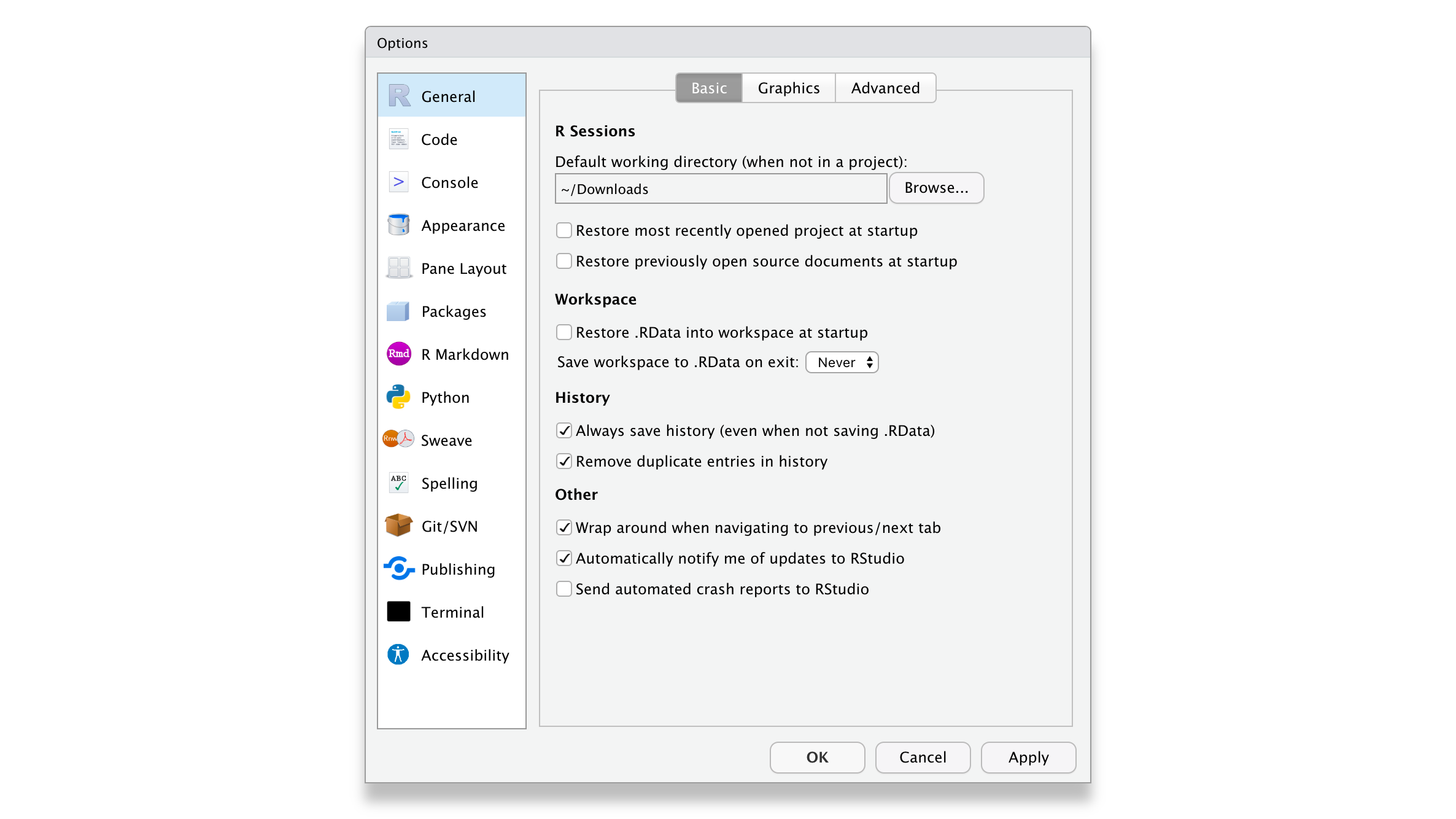Select the Pane Layout icon

[398, 268]
